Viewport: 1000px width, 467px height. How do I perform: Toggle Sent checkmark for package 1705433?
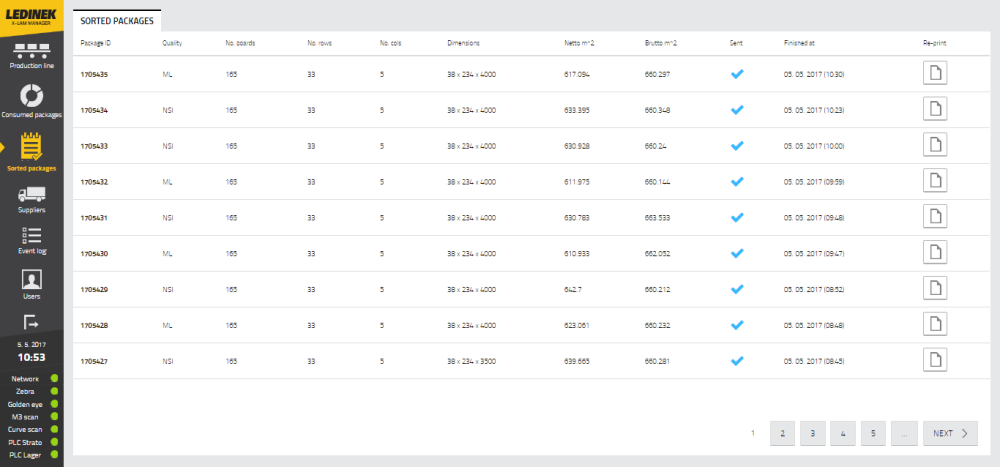(x=737, y=145)
